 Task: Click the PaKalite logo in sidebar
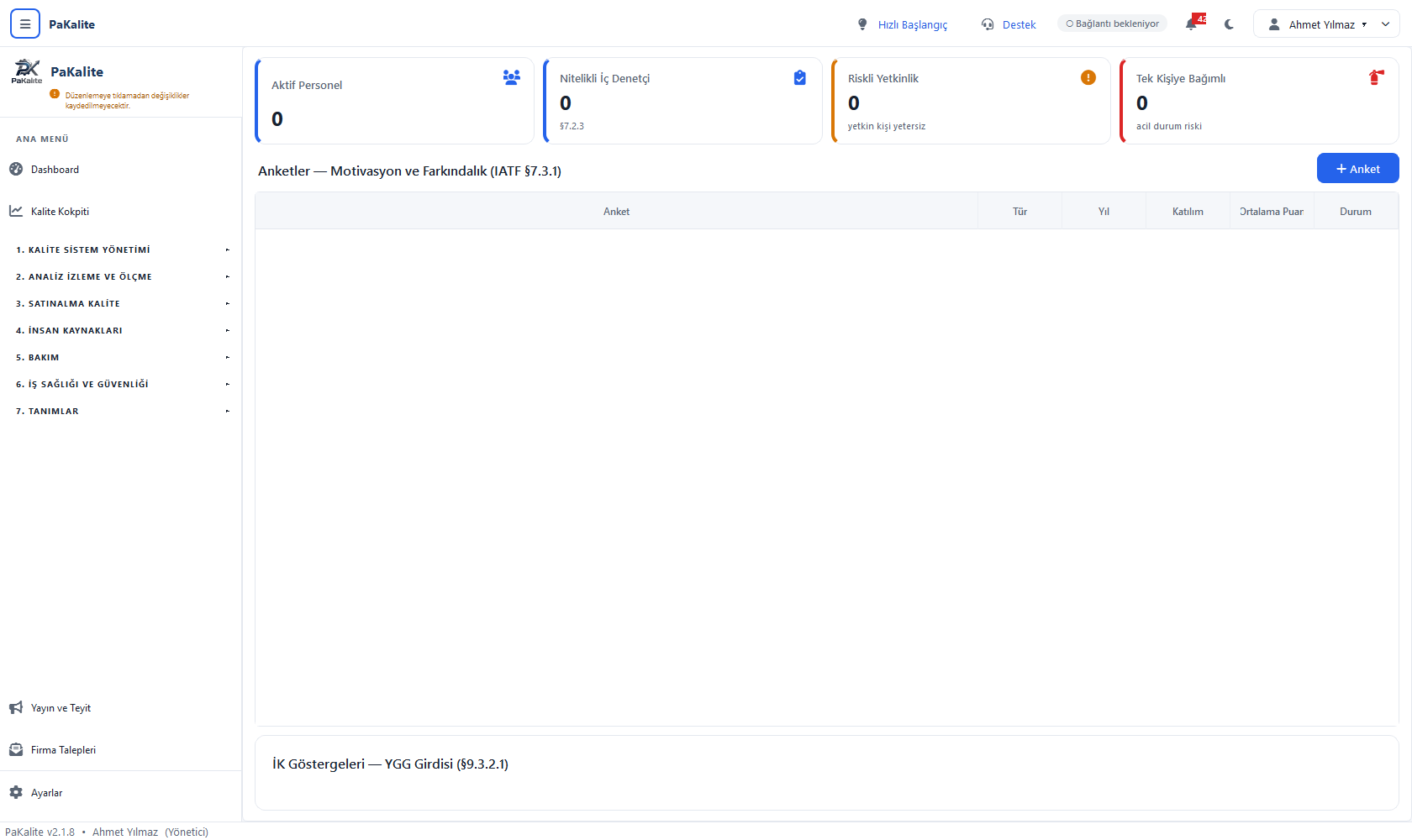[27, 71]
